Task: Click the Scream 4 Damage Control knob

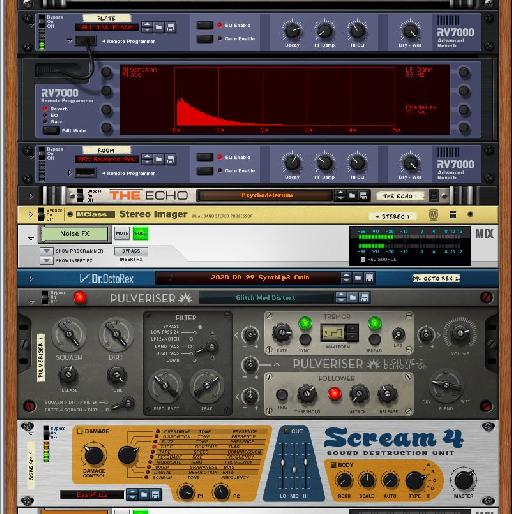Action: coord(94,455)
